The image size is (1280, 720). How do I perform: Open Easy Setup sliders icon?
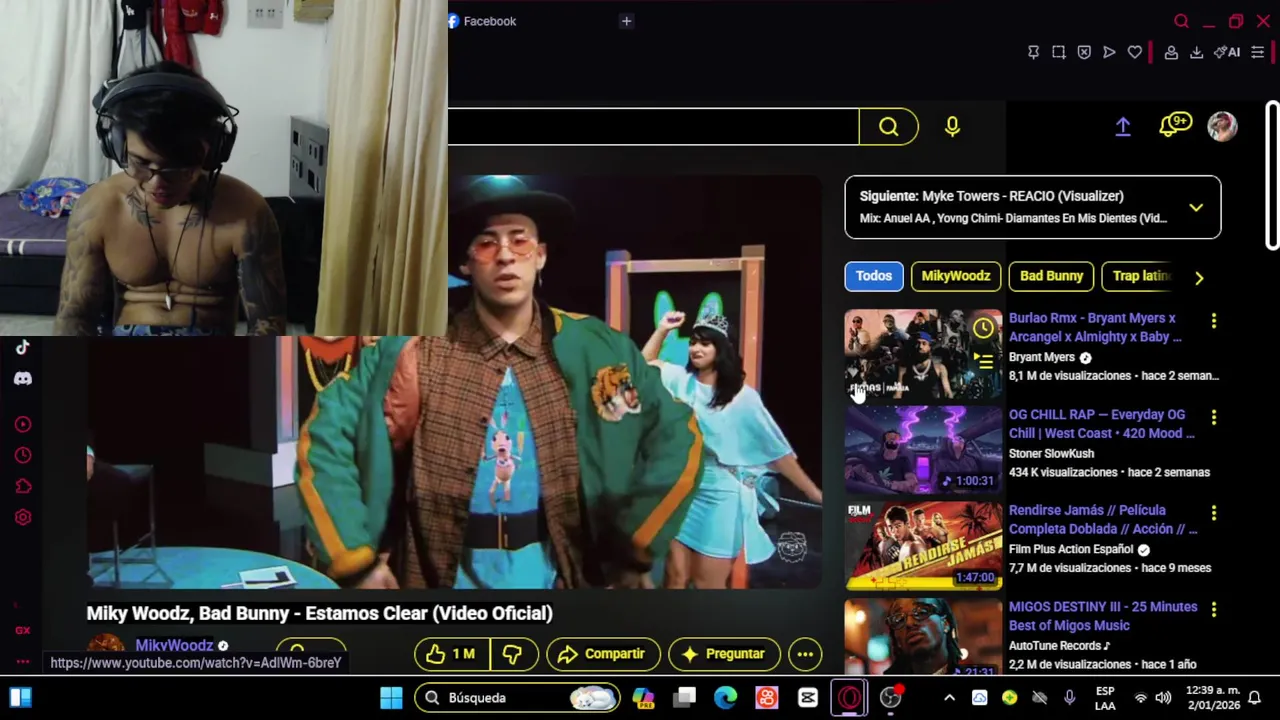click(1258, 52)
